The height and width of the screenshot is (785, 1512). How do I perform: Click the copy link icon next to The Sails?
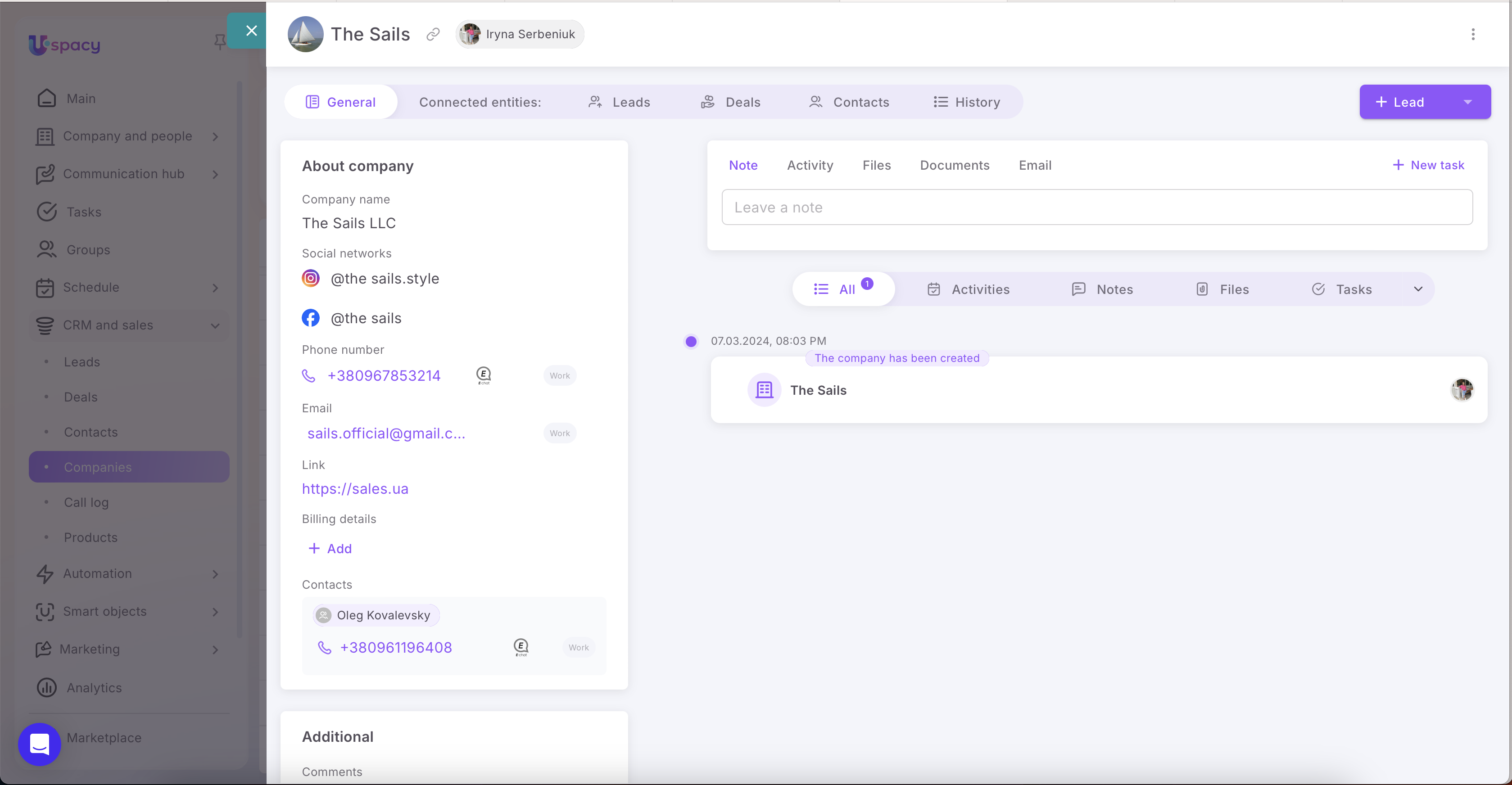pos(433,35)
